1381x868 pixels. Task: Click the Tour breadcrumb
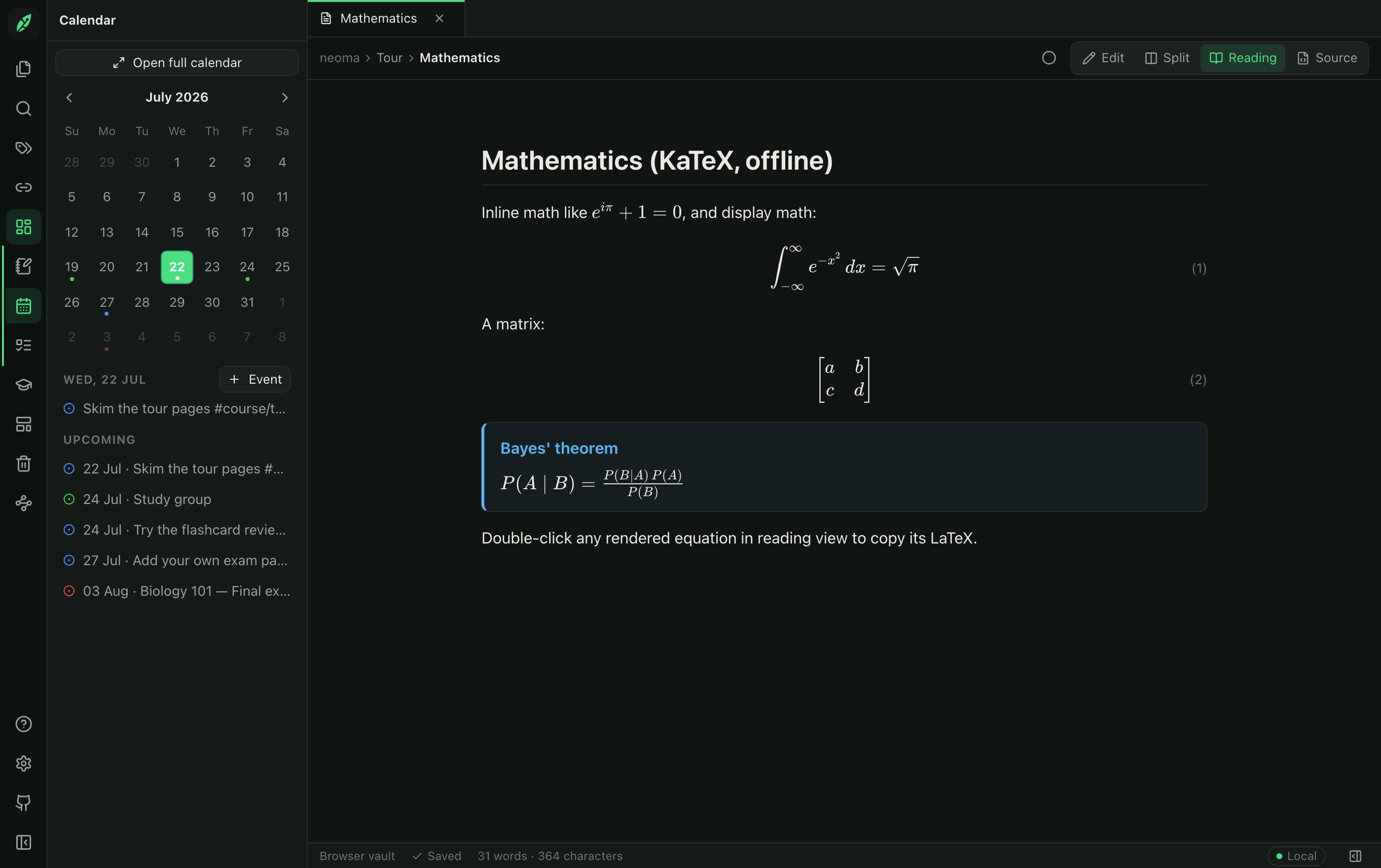[390, 58]
